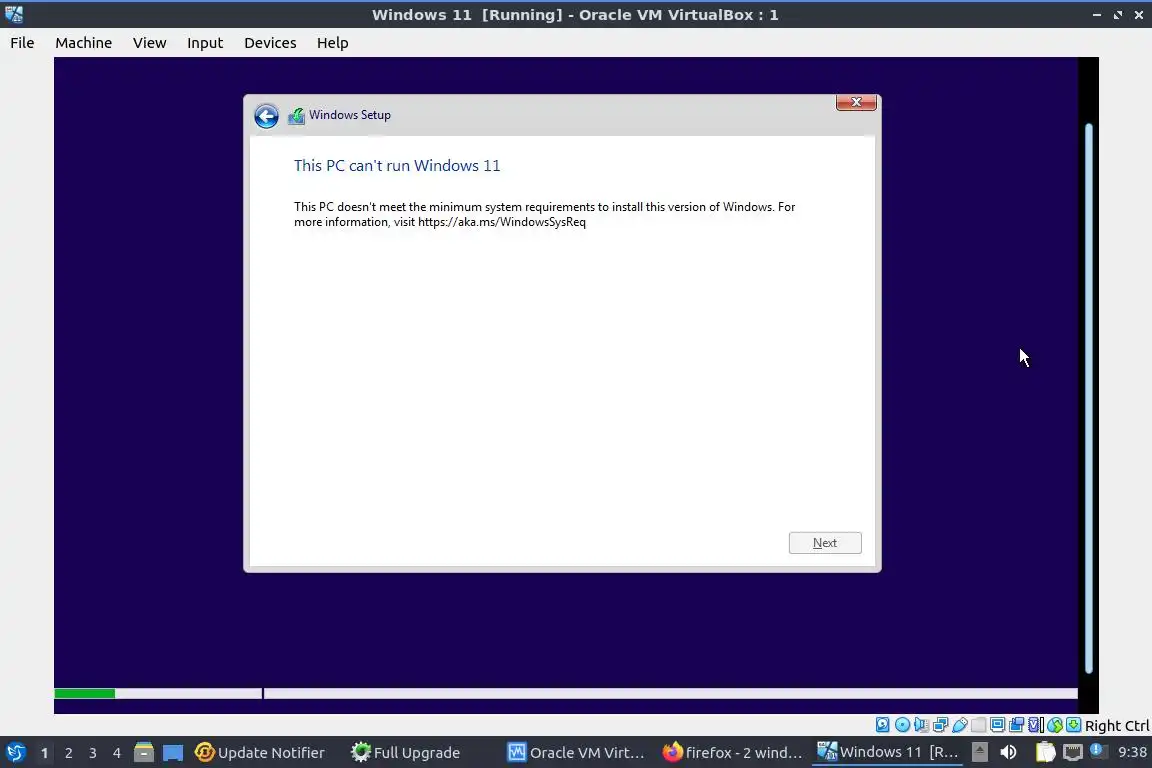Minimize the VirtualBox window

pos(1097,15)
